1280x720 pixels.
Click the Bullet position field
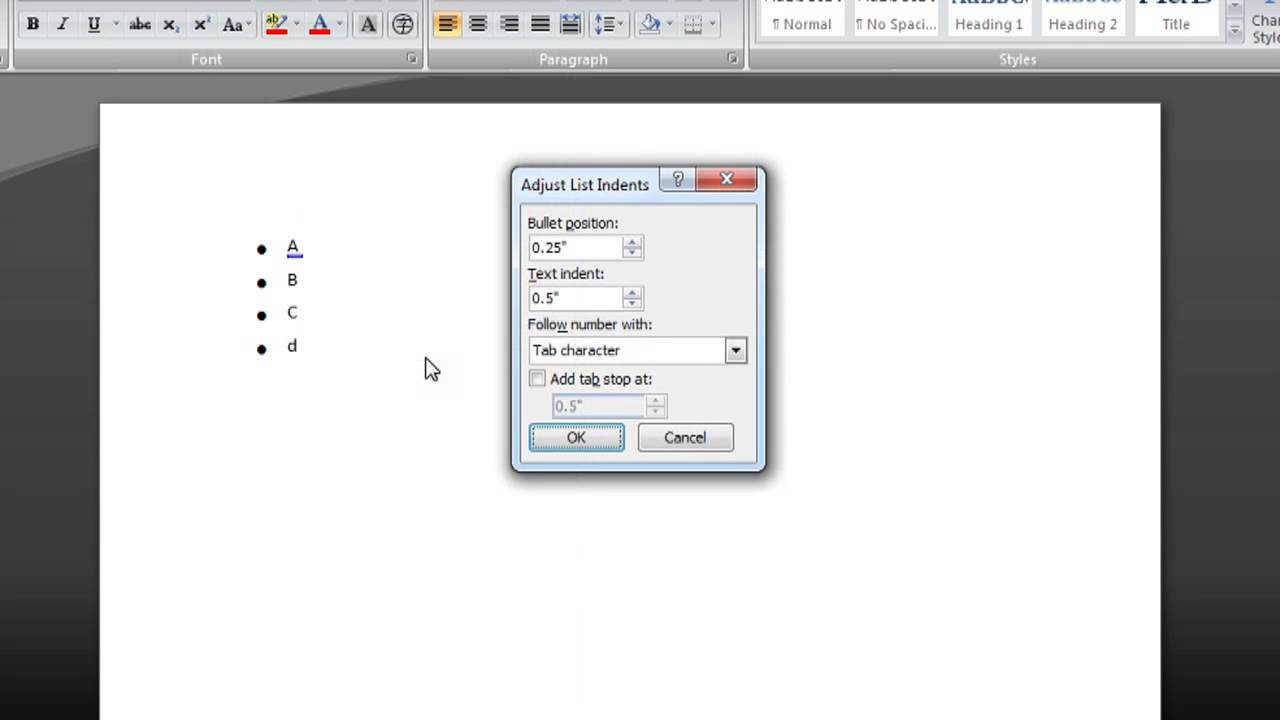(575, 247)
